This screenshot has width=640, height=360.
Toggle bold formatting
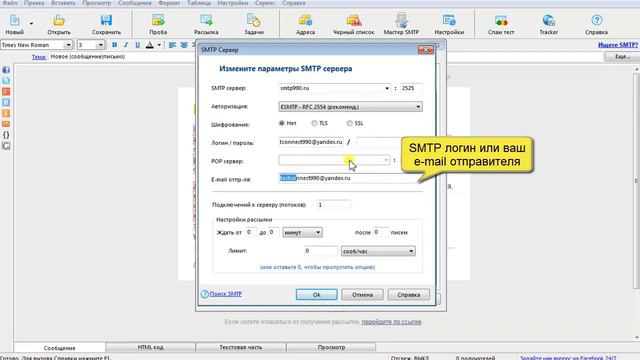click(x=114, y=45)
